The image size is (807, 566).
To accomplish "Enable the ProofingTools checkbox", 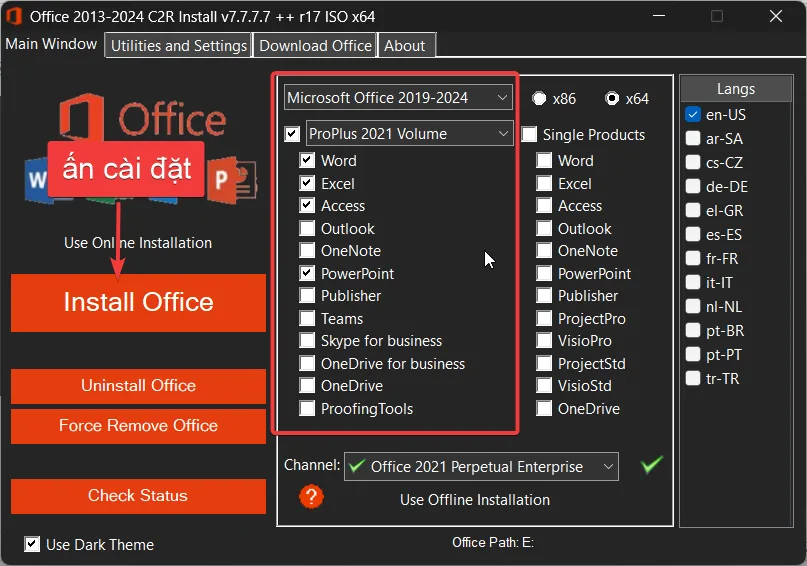I will [x=307, y=409].
